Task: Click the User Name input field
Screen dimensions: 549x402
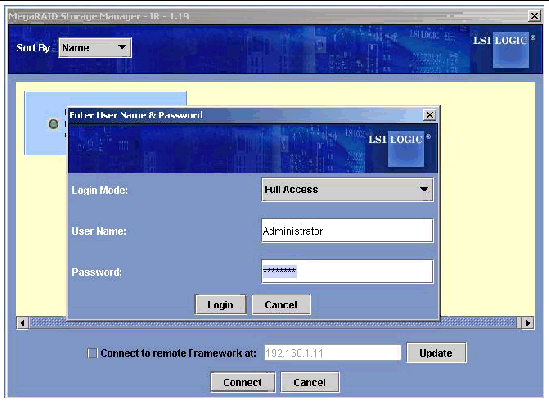Action: (x=347, y=230)
